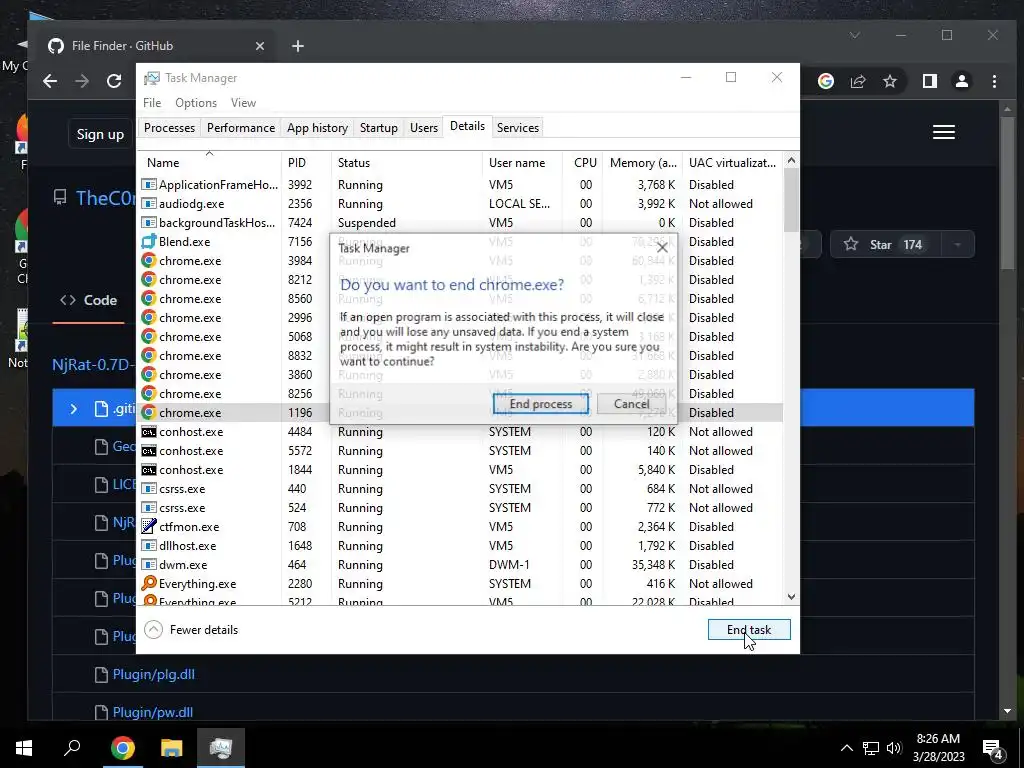Image resolution: width=1024 pixels, height=768 pixels.
Task: Open the Code tab on GitHub
Action: pyautogui.click(x=88, y=300)
